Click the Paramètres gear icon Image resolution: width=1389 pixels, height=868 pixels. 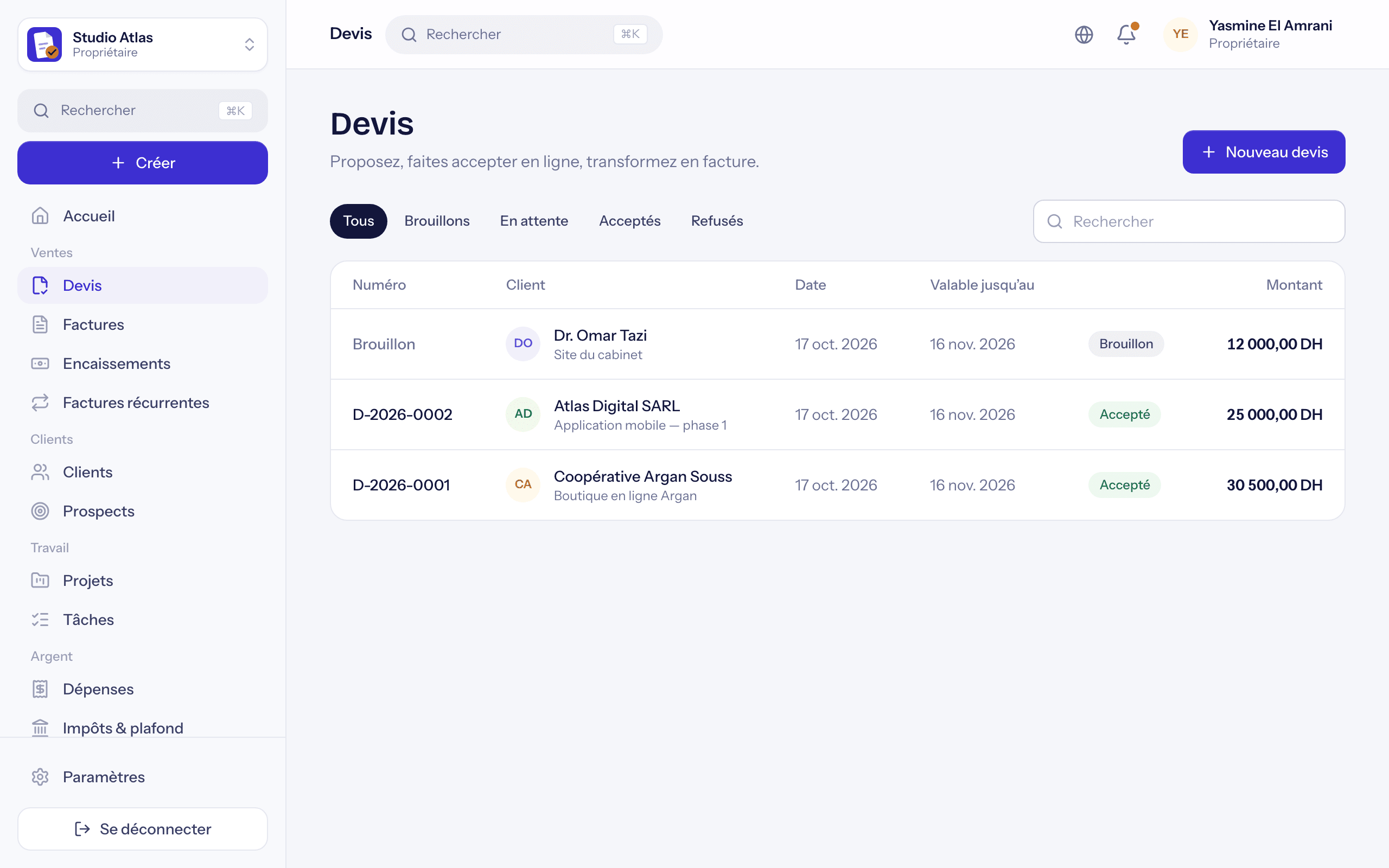tap(40, 777)
